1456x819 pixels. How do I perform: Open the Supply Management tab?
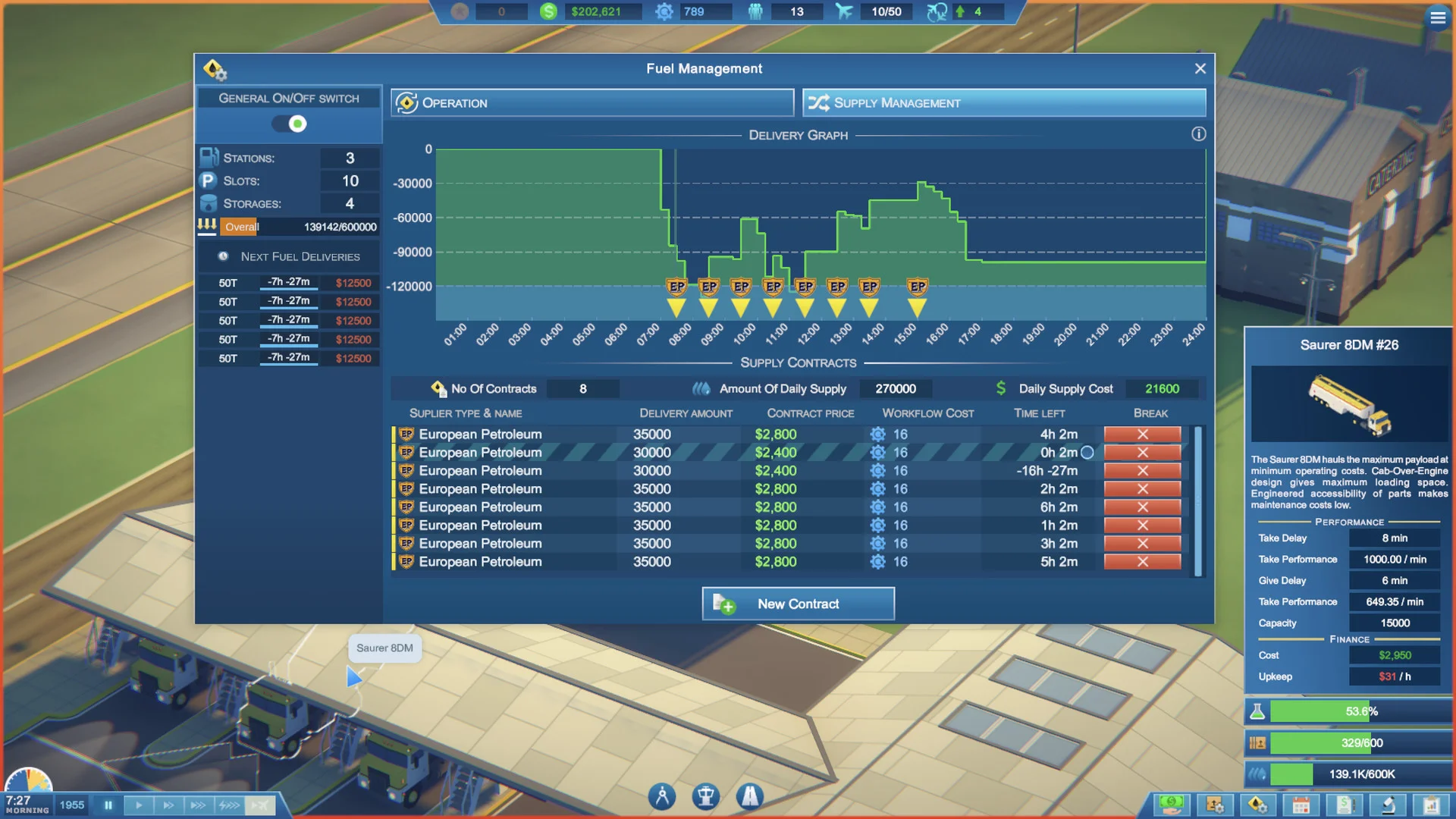click(1004, 102)
